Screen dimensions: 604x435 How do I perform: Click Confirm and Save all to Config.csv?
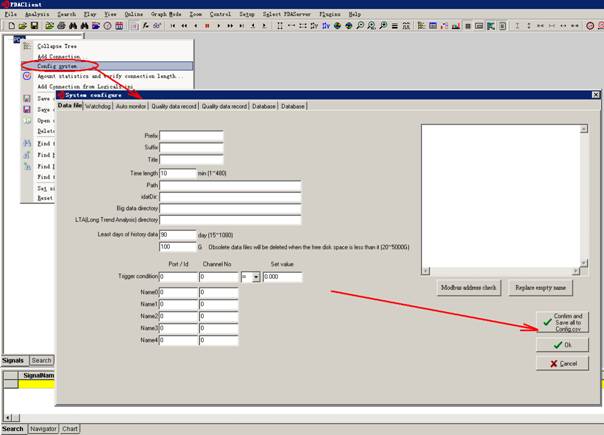(x=562, y=321)
